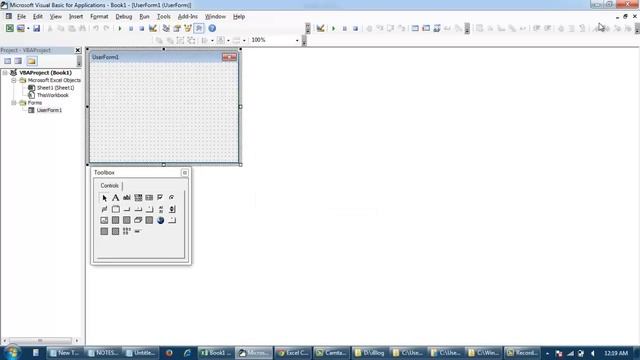Select the Select Objects arrow in Toolbox

(104, 198)
